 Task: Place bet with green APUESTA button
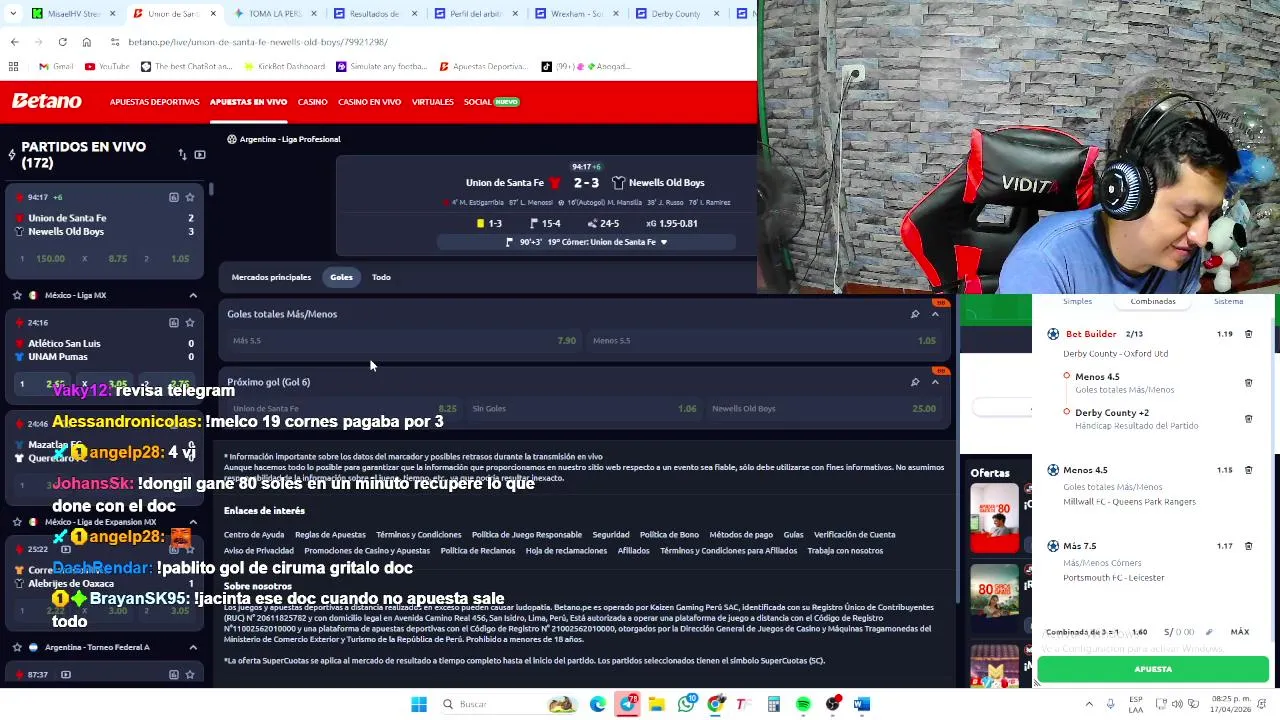coord(1153,669)
